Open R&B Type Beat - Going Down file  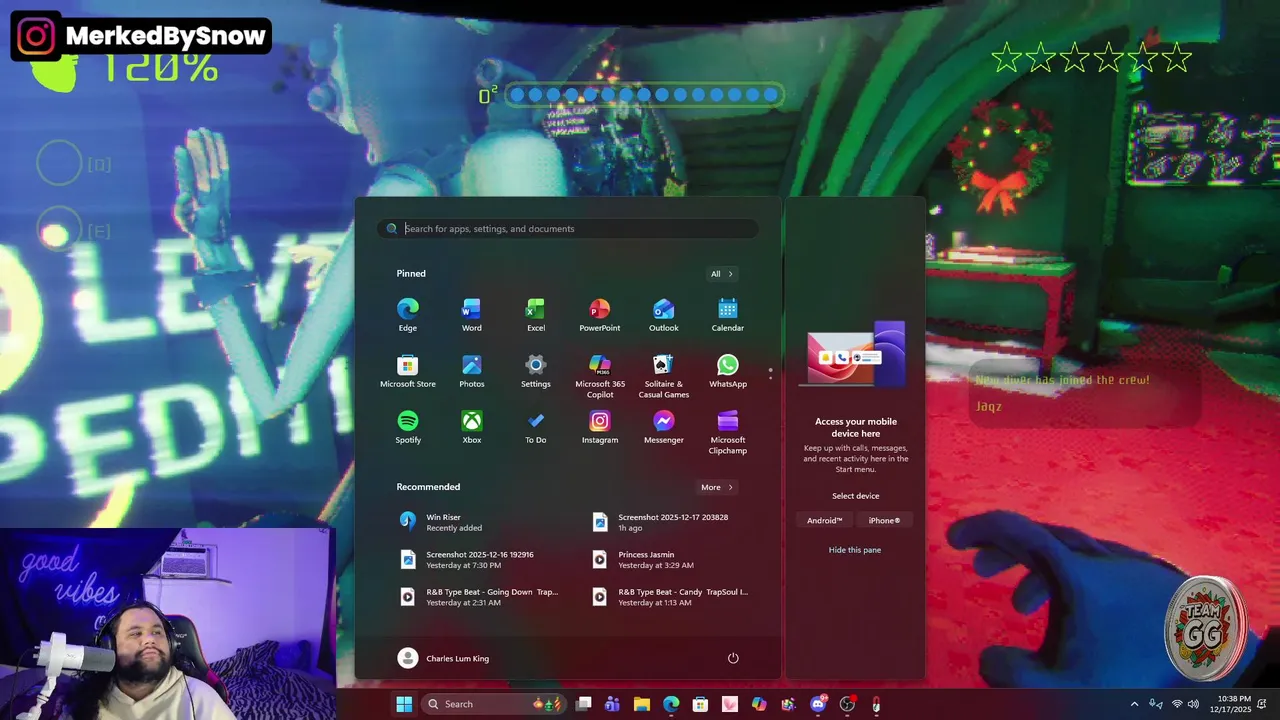click(482, 596)
